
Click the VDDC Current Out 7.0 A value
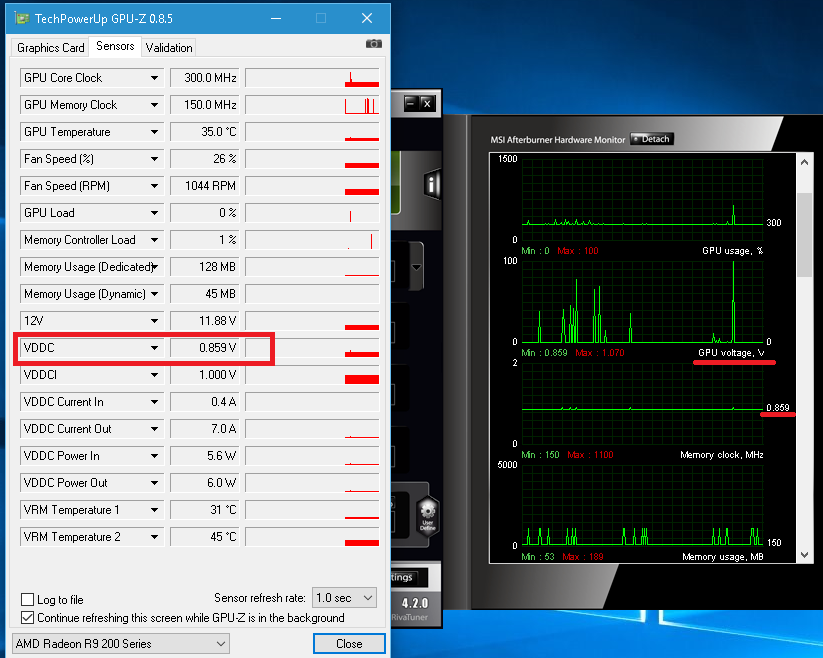(205, 429)
